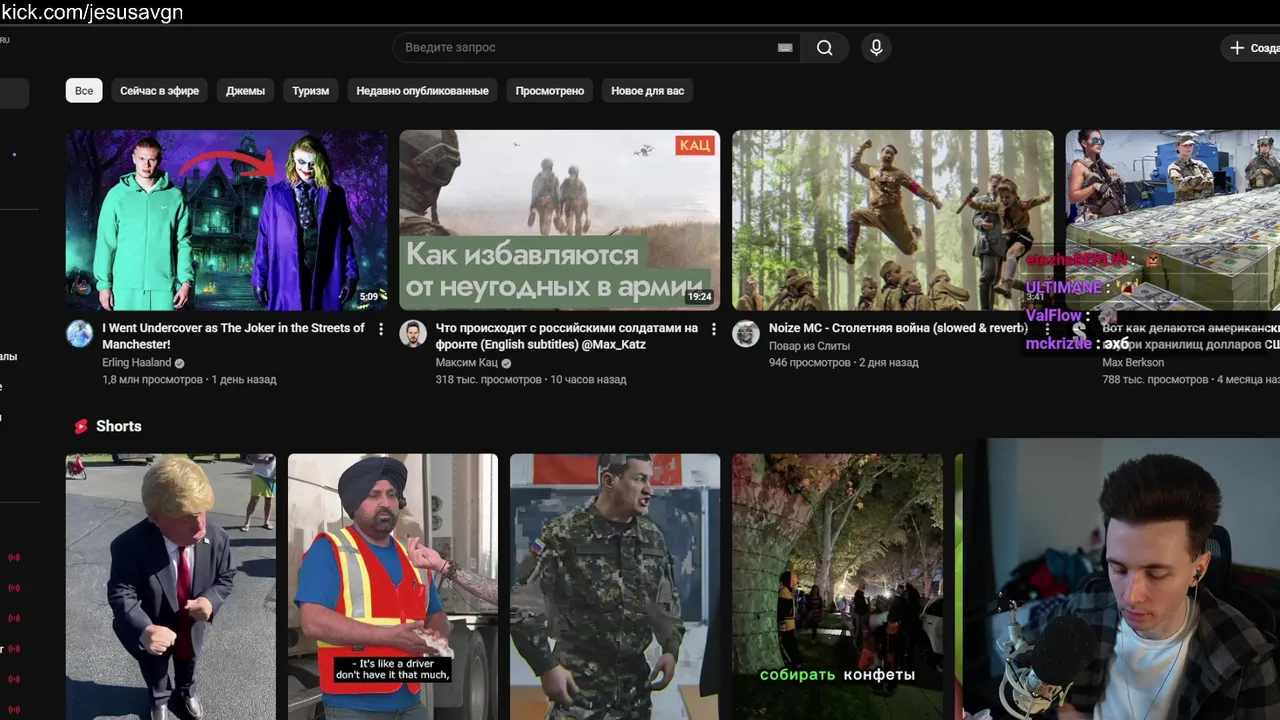This screenshot has width=1280, height=720.
Task: Click the search magnifier button
Action: [x=824, y=48]
